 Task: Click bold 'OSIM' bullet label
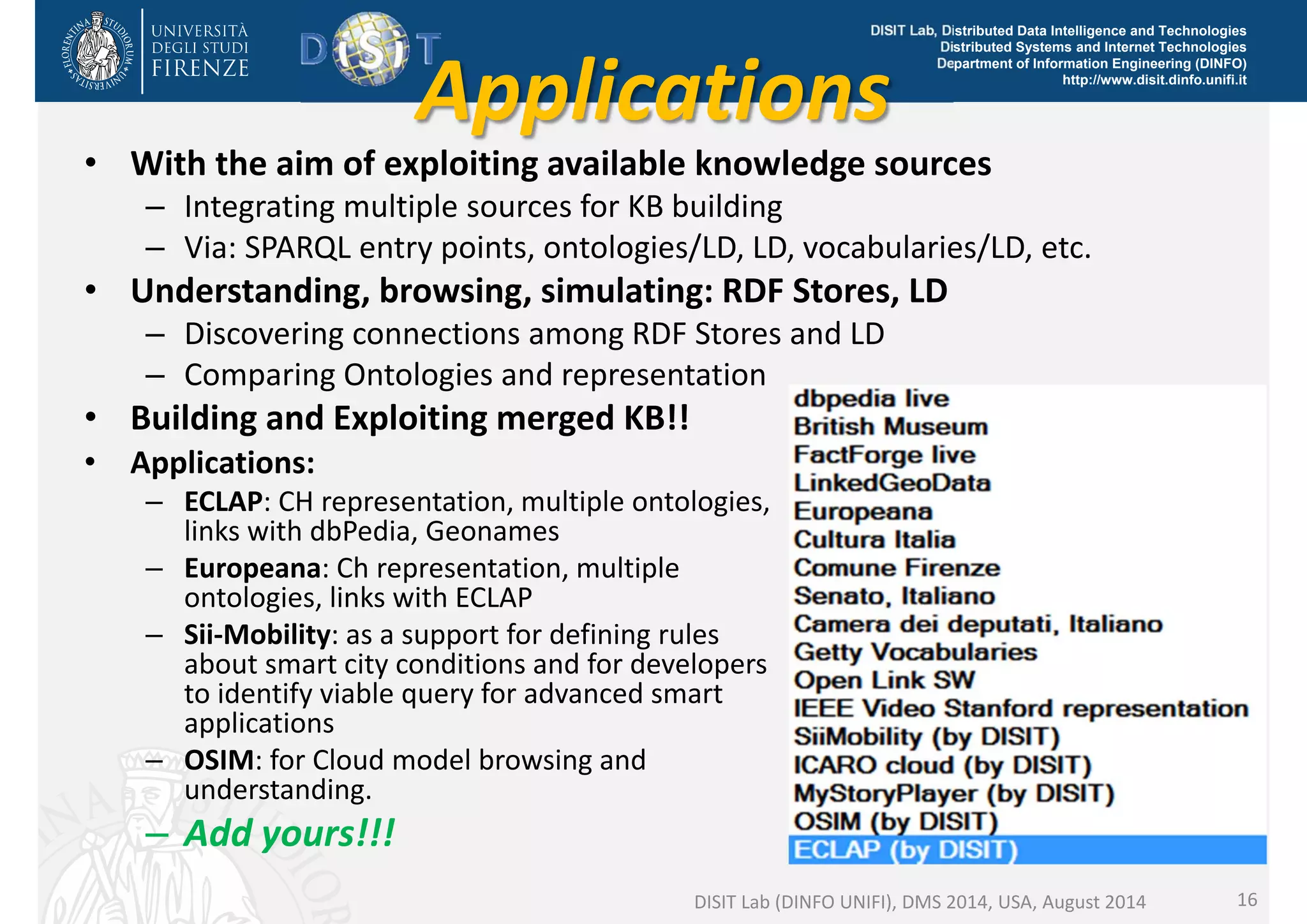pyautogui.click(x=219, y=760)
